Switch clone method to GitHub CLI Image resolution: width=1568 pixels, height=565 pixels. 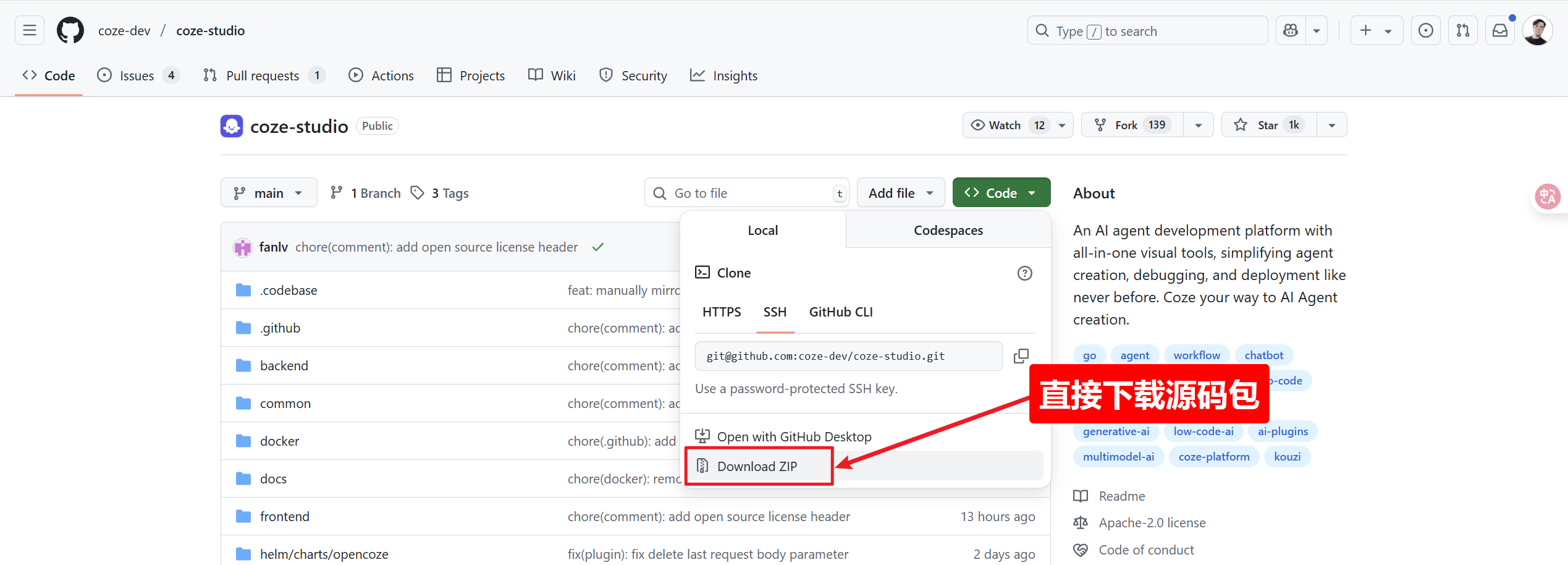841,312
